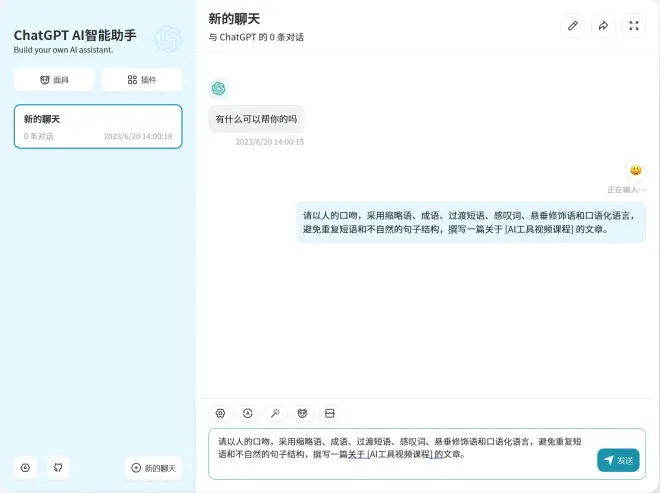Open the 面具 (masks) button
The width and height of the screenshot is (660, 493).
54,80
